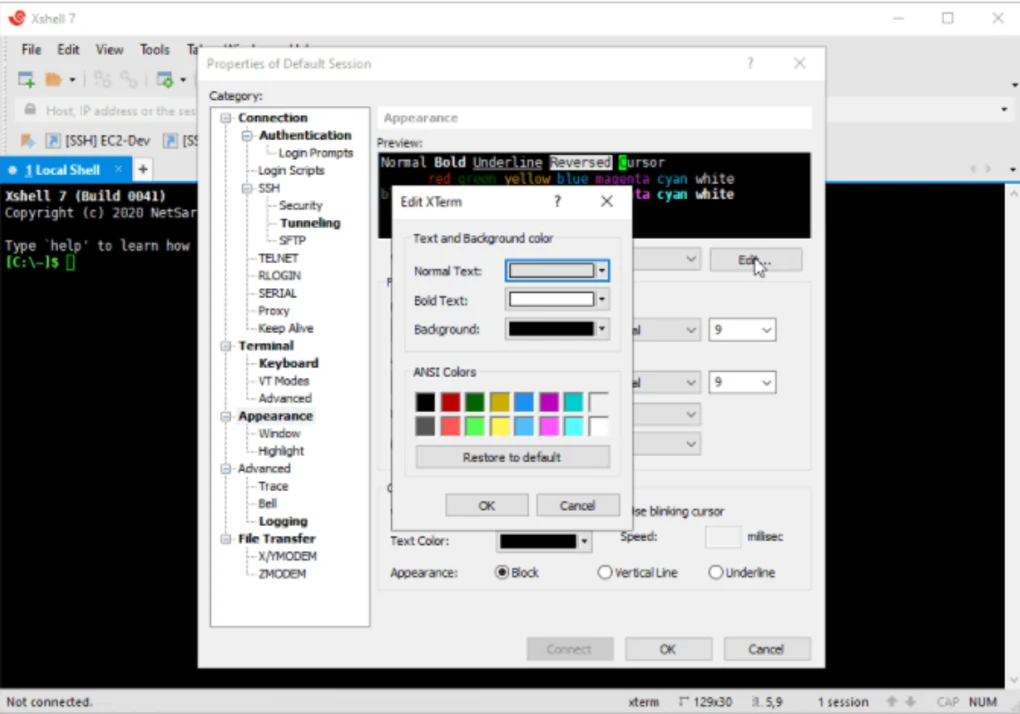This screenshot has height=714, width=1020.
Task: Close the Local Shell tab
Action: 118,169
